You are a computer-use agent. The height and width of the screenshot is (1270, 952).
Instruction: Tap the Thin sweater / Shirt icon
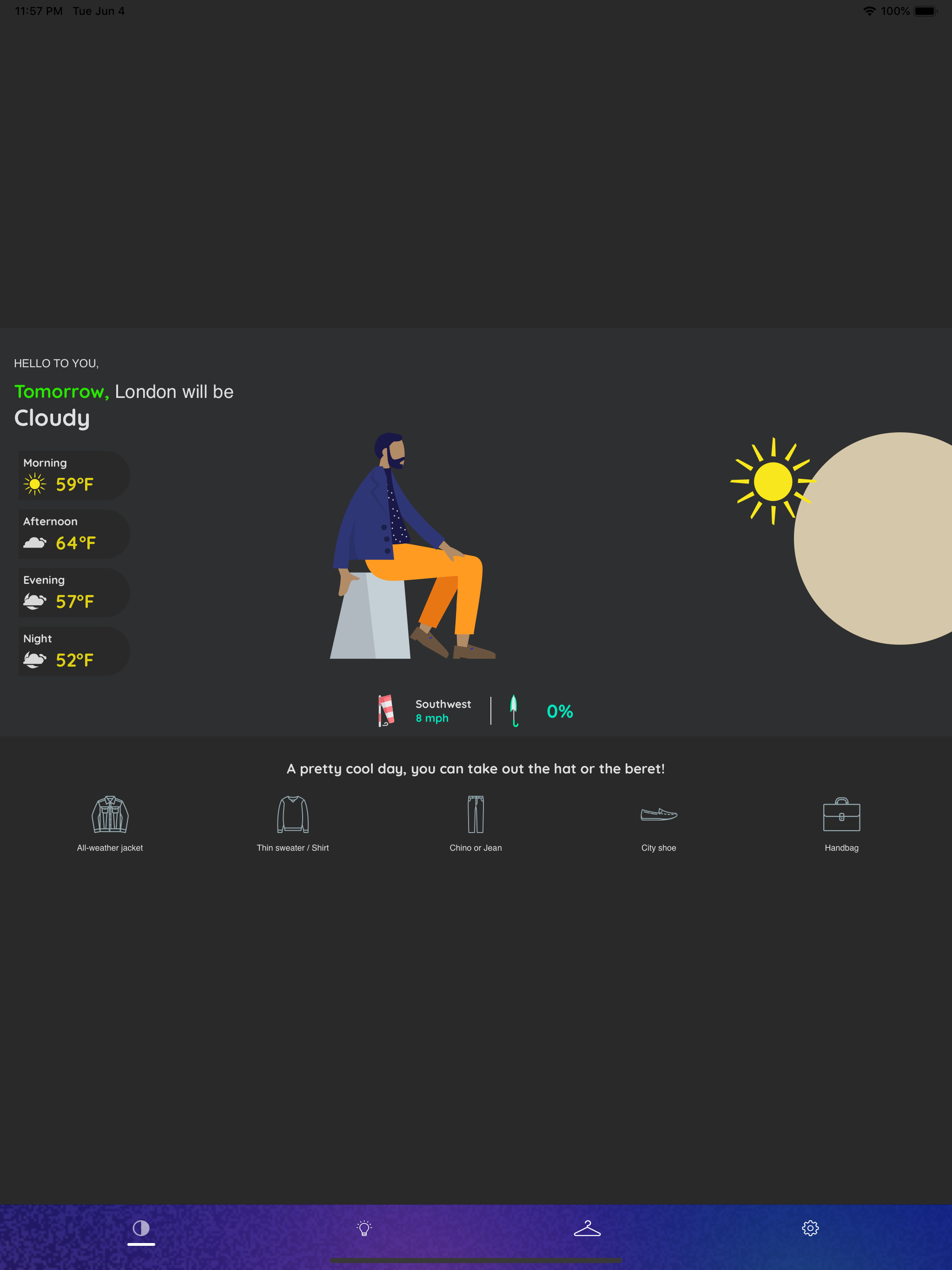[x=293, y=814]
